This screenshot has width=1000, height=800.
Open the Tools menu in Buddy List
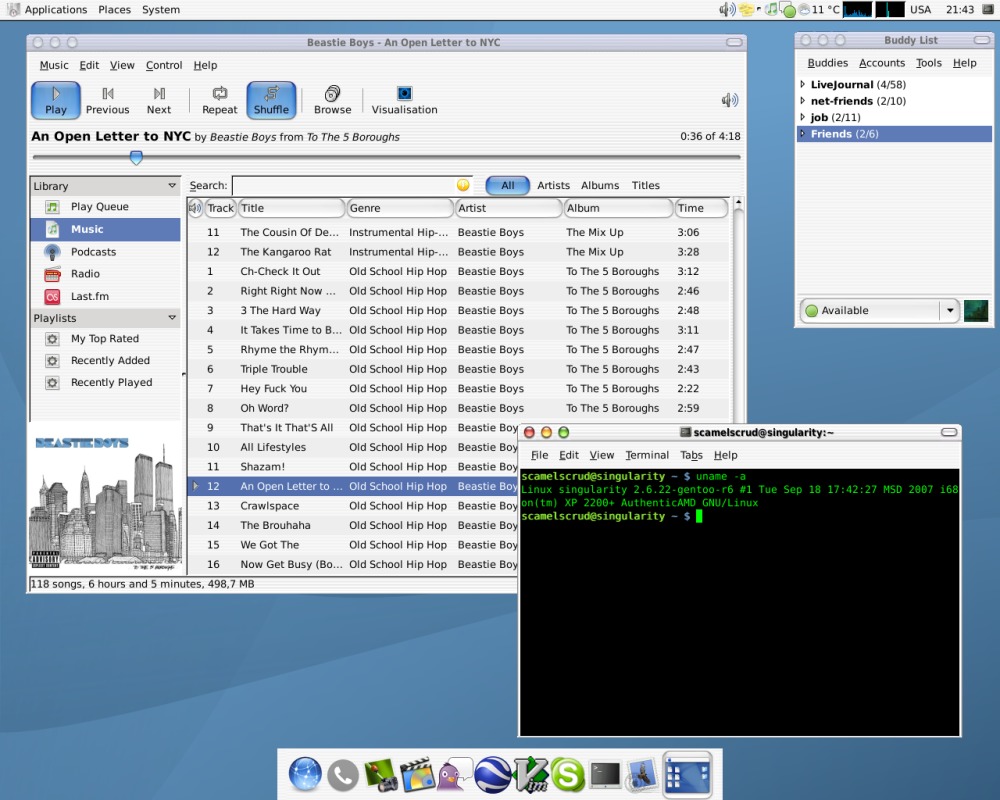(x=929, y=63)
